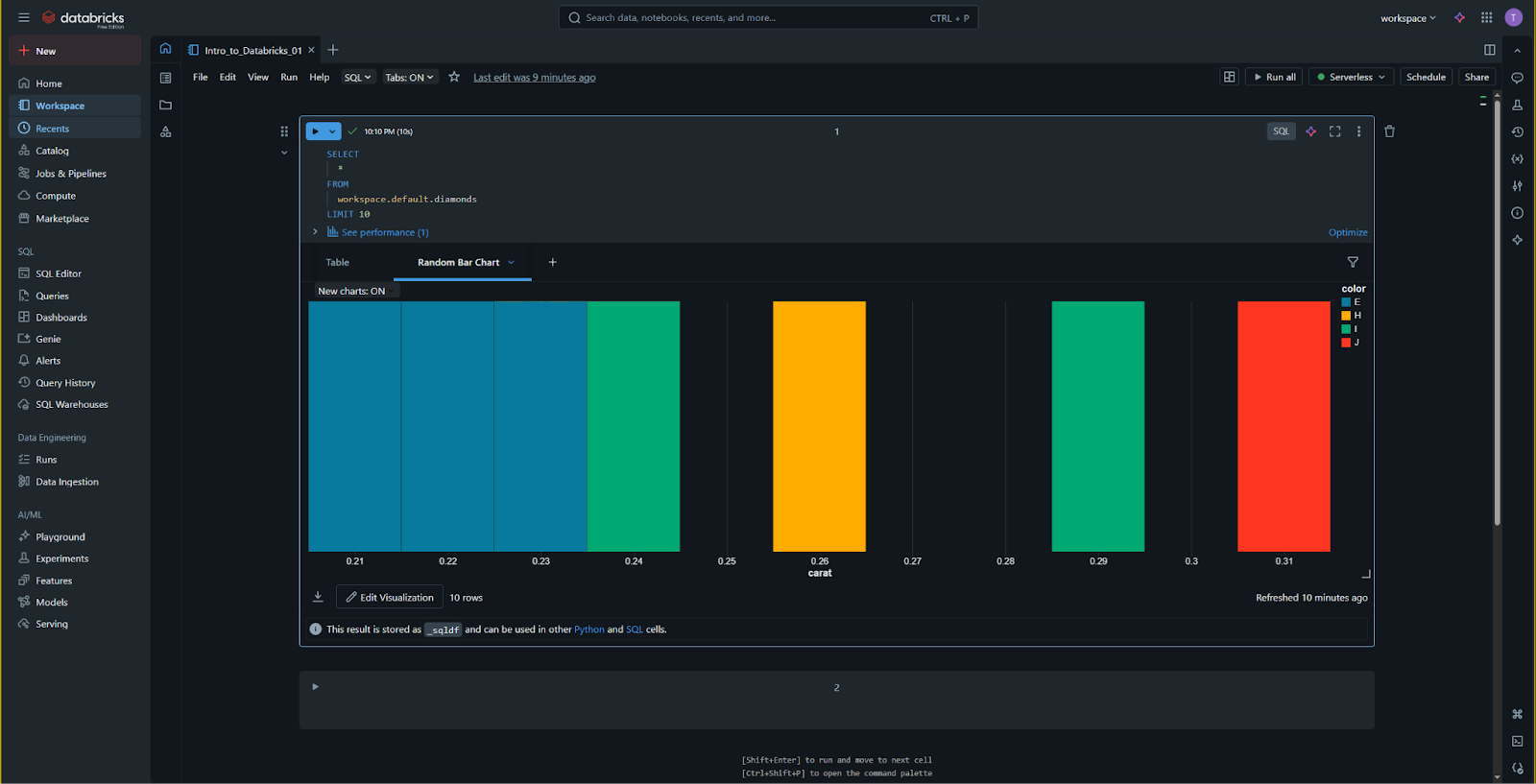Screen dimensions: 1536x784
Task: Expand the Serverless compute dropdown
Action: click(1352, 77)
